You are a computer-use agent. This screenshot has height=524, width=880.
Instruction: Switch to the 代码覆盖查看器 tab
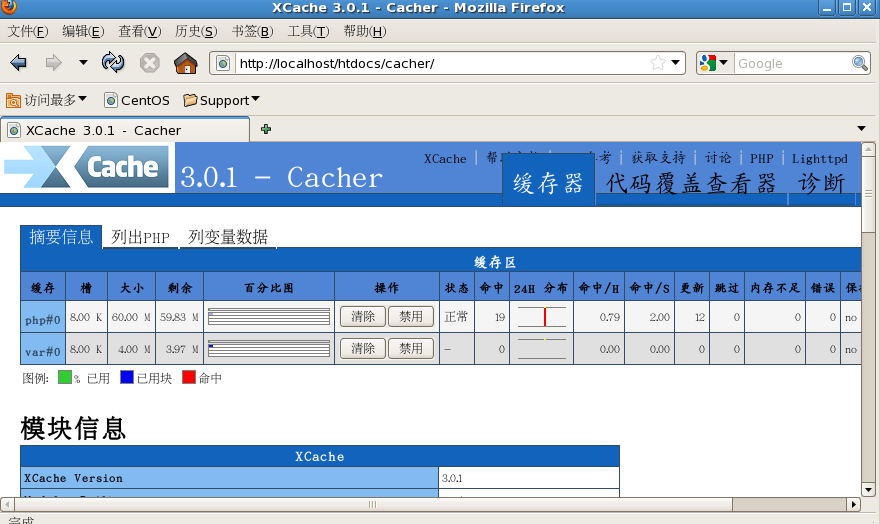(691, 183)
